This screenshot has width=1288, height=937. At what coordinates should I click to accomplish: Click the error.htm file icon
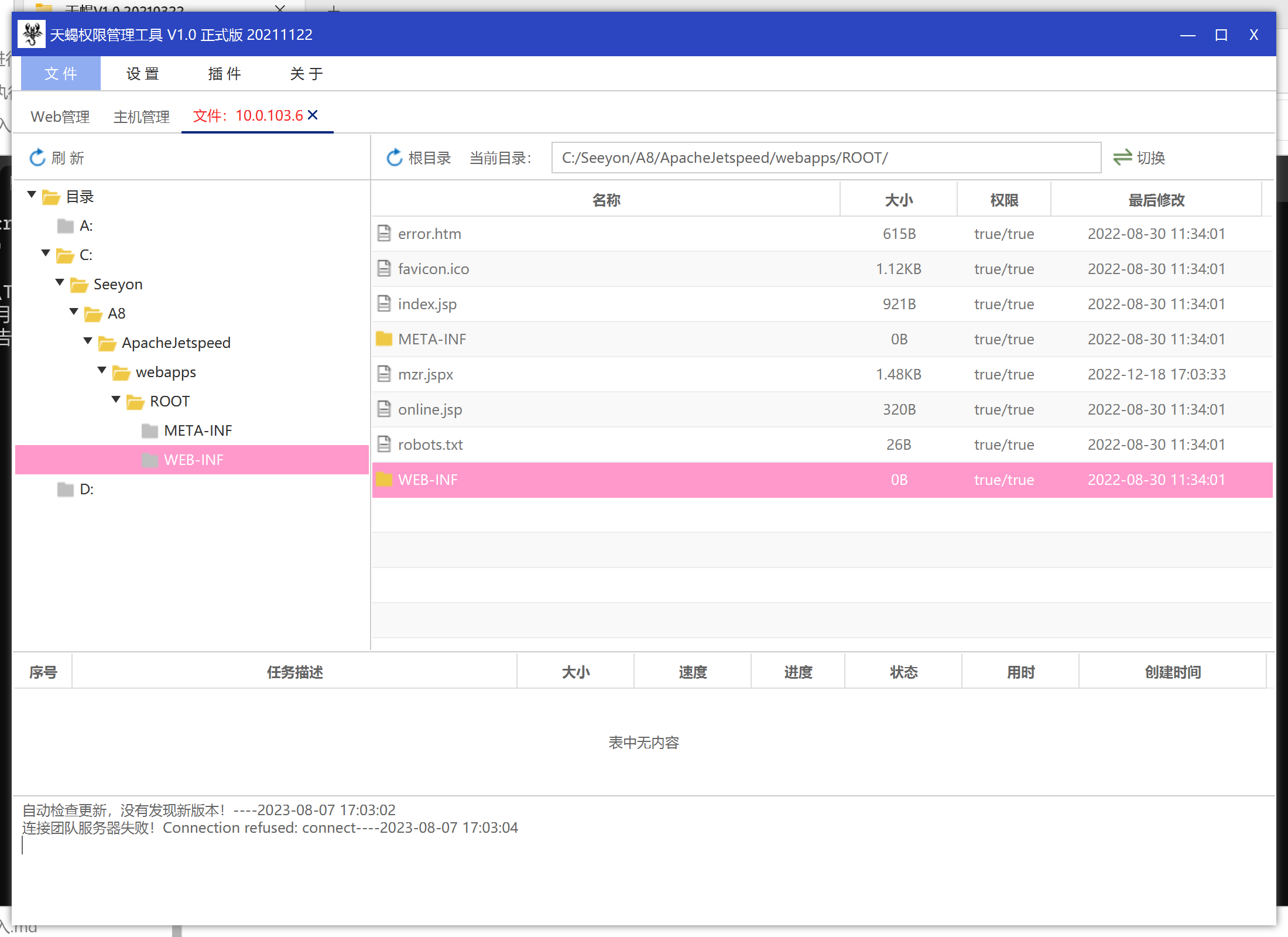tap(384, 233)
